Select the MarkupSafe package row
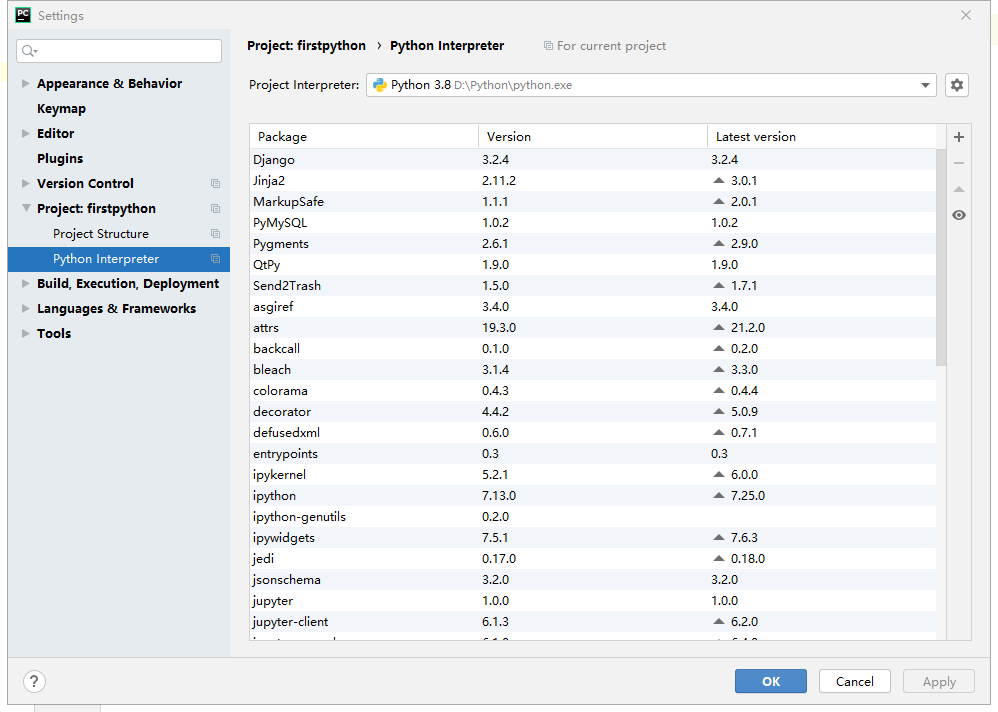Image resolution: width=998 pixels, height=712 pixels. (593, 202)
